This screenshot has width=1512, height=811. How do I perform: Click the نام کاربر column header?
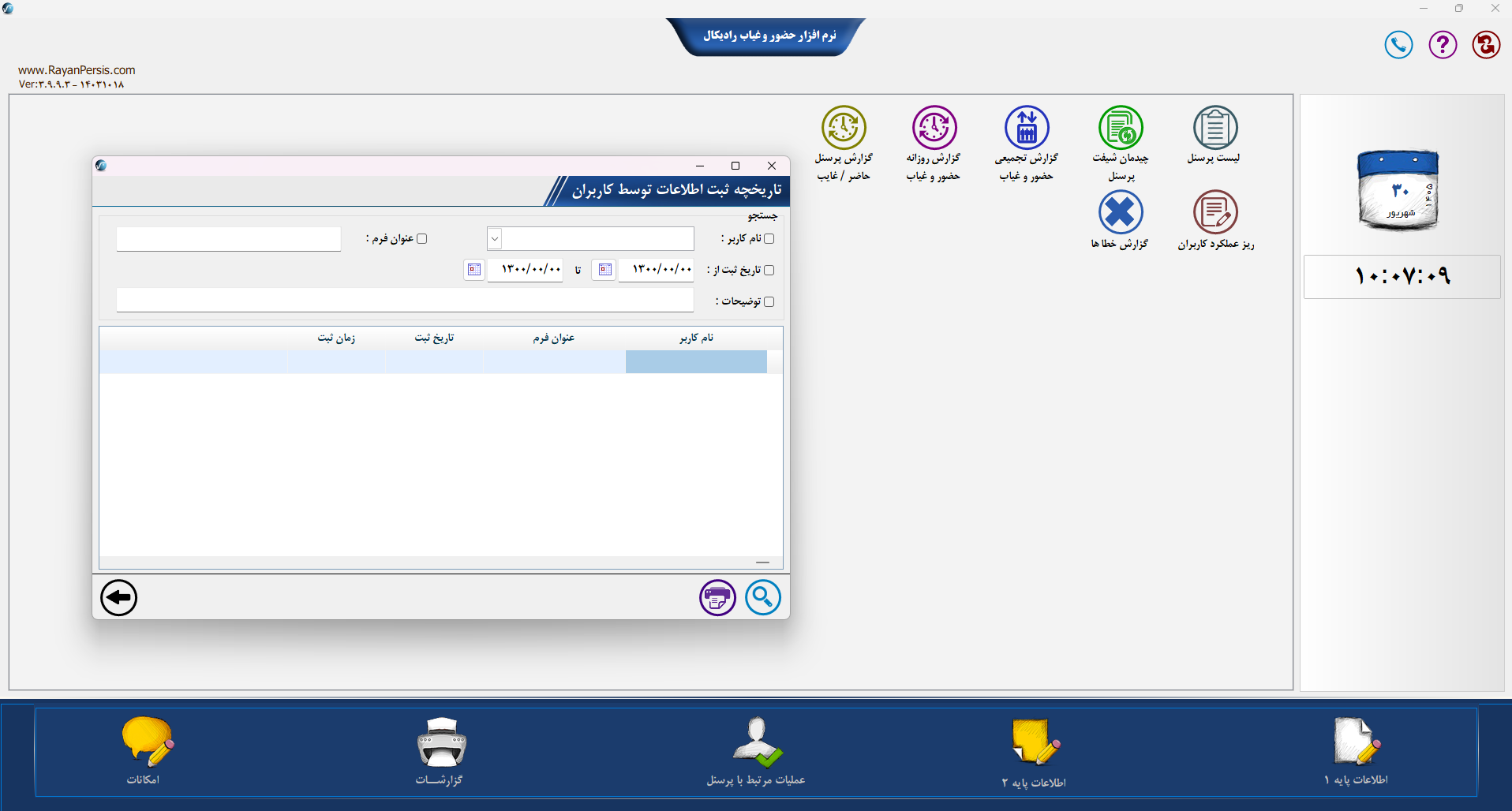696,338
